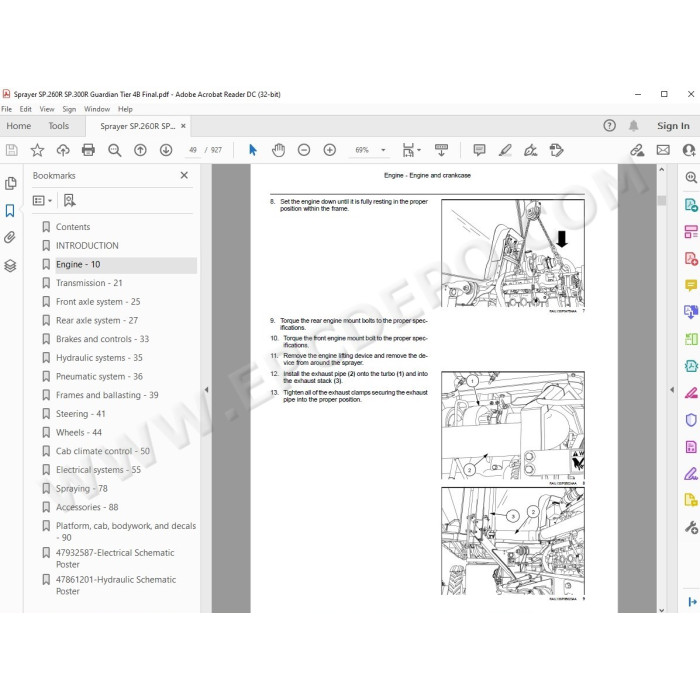
Task: Open the Contents bookmark
Action: (x=73, y=227)
